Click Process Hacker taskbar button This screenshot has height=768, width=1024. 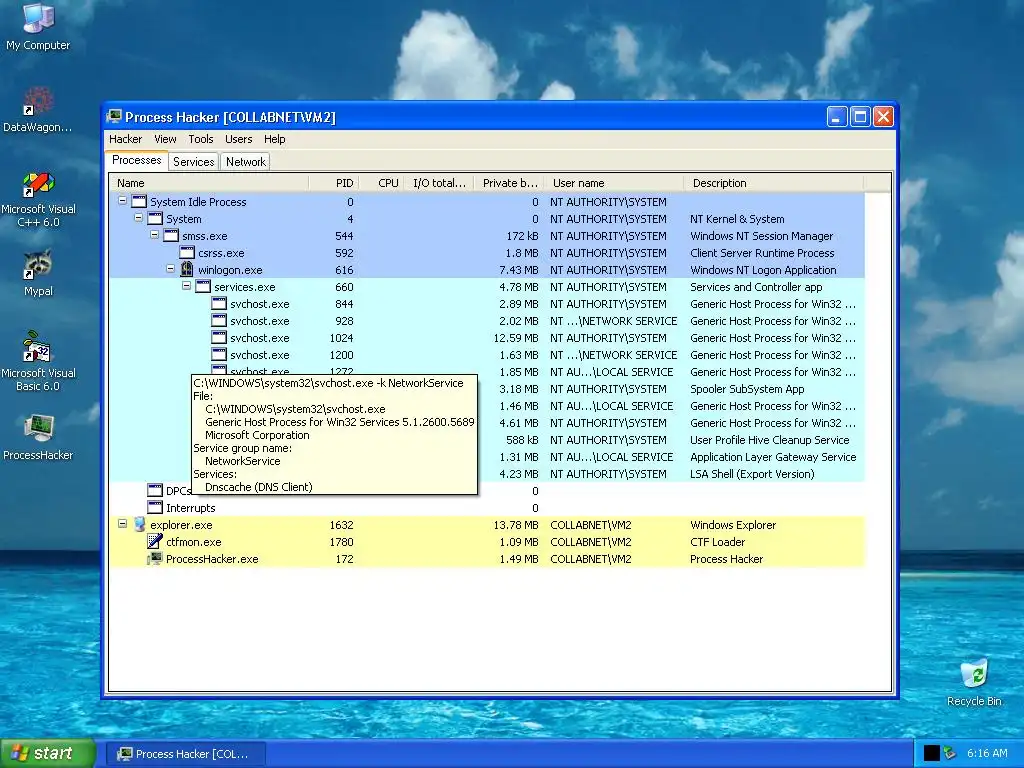pos(186,754)
